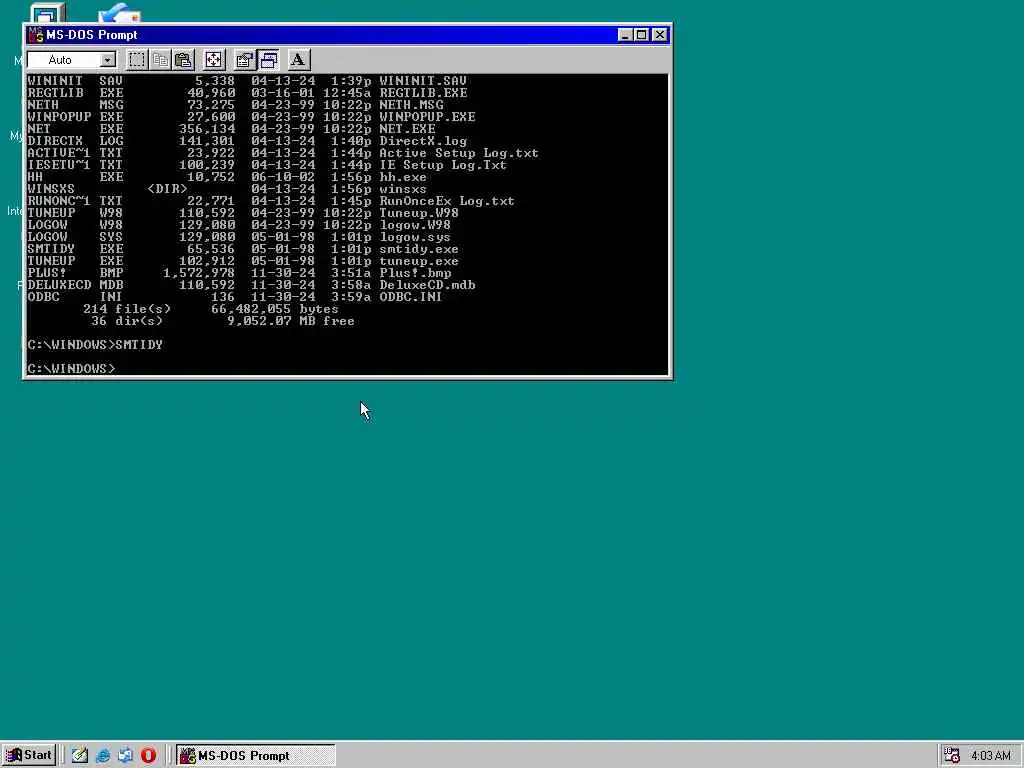Click the '214 file(s)' summary text
The height and width of the screenshot is (768, 1024).
tap(127, 309)
